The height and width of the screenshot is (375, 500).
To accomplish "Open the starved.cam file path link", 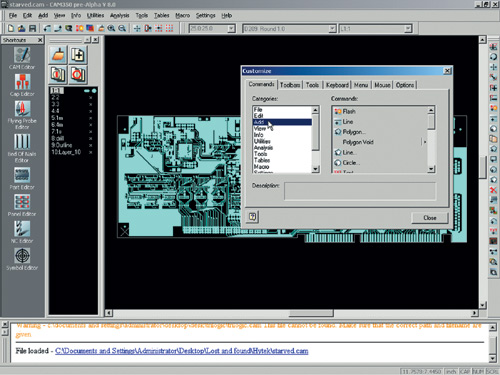I will tap(182, 351).
